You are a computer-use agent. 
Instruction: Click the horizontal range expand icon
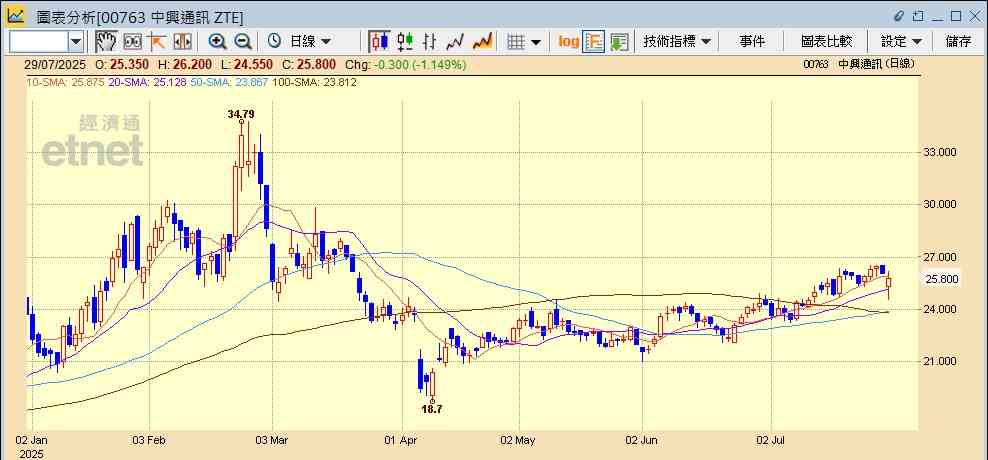pos(182,42)
